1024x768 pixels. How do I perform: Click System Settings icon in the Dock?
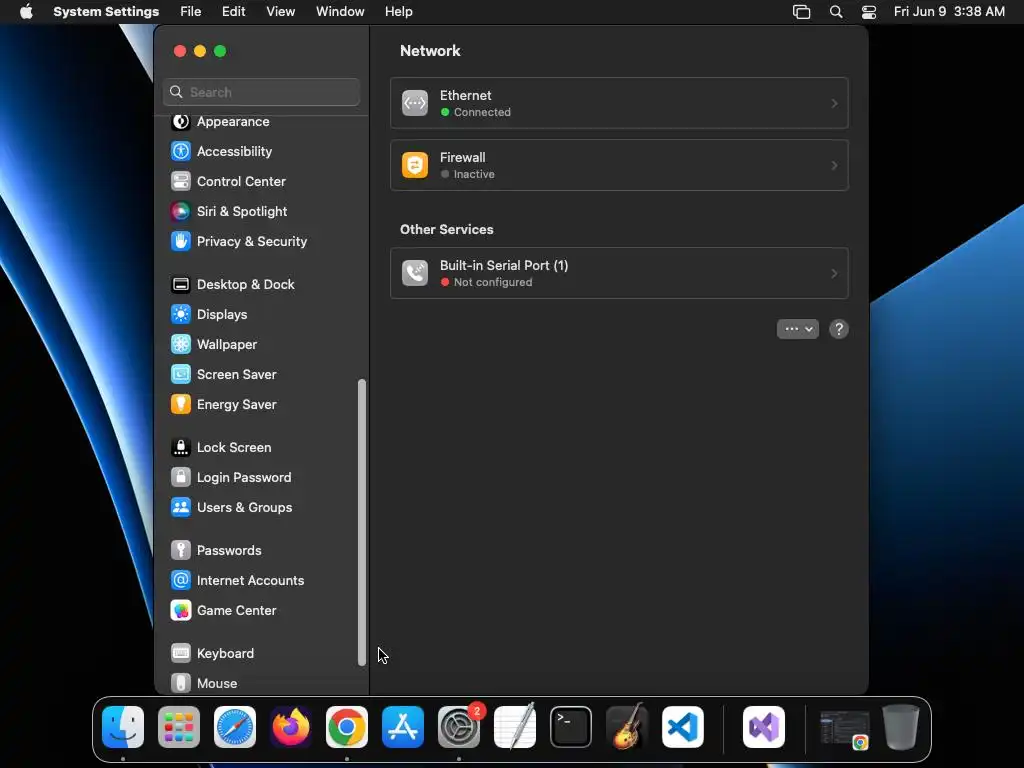coord(459,727)
